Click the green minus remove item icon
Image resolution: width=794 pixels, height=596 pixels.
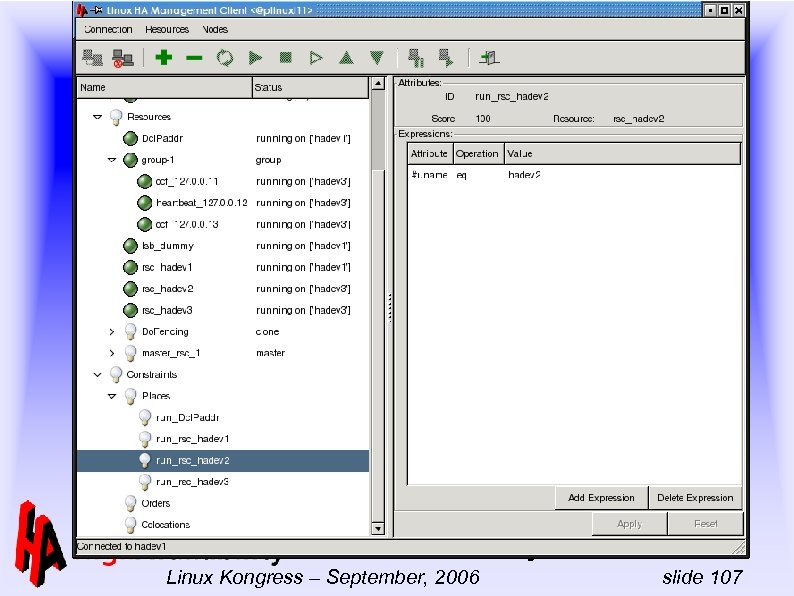click(x=194, y=58)
